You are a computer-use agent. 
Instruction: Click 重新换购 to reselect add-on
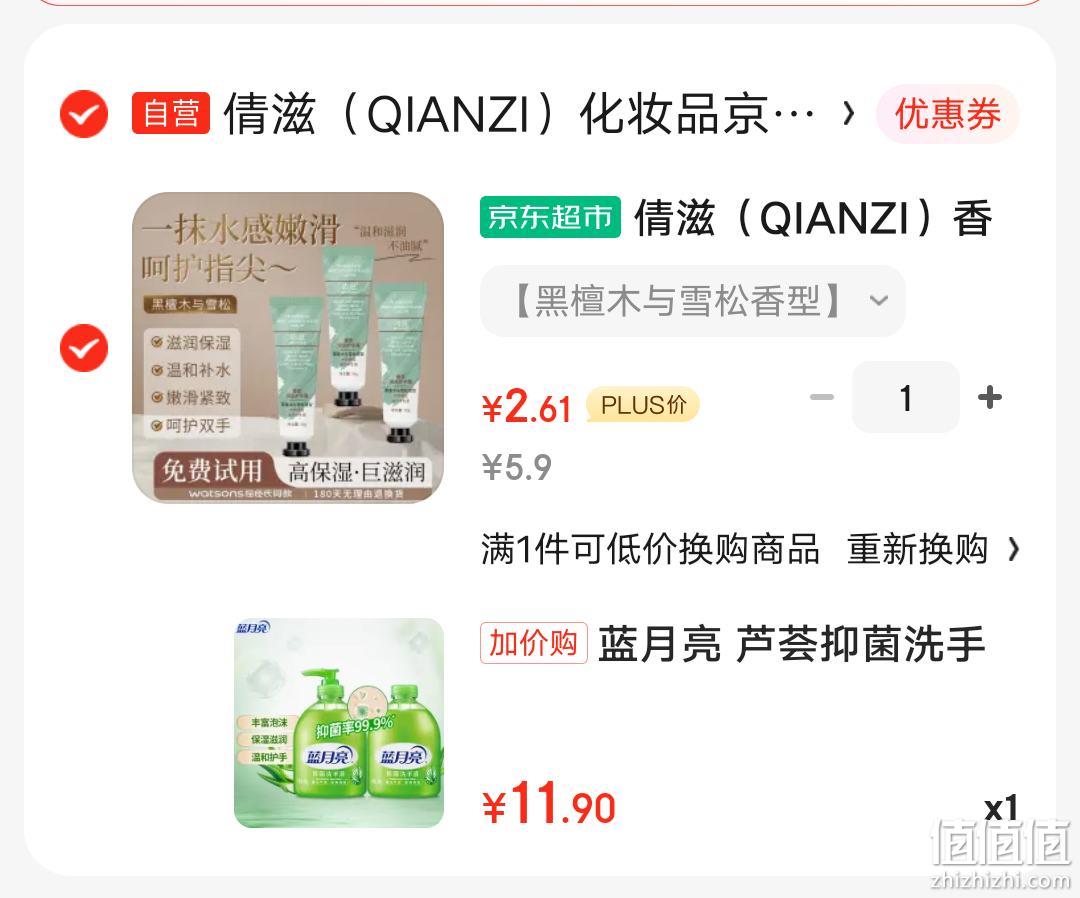[x=917, y=549]
